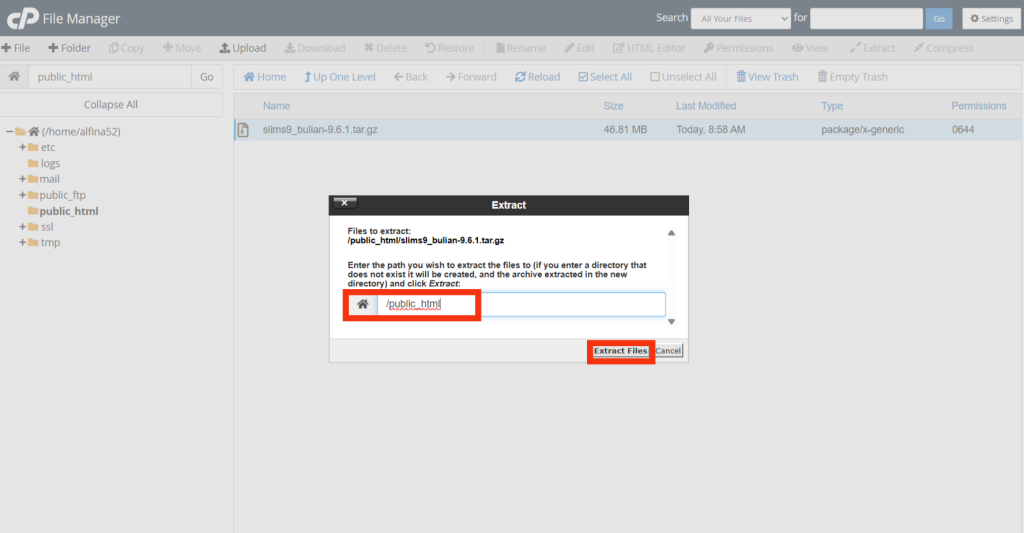Sort by the Last Modified column header

pyautogui.click(x=705, y=106)
